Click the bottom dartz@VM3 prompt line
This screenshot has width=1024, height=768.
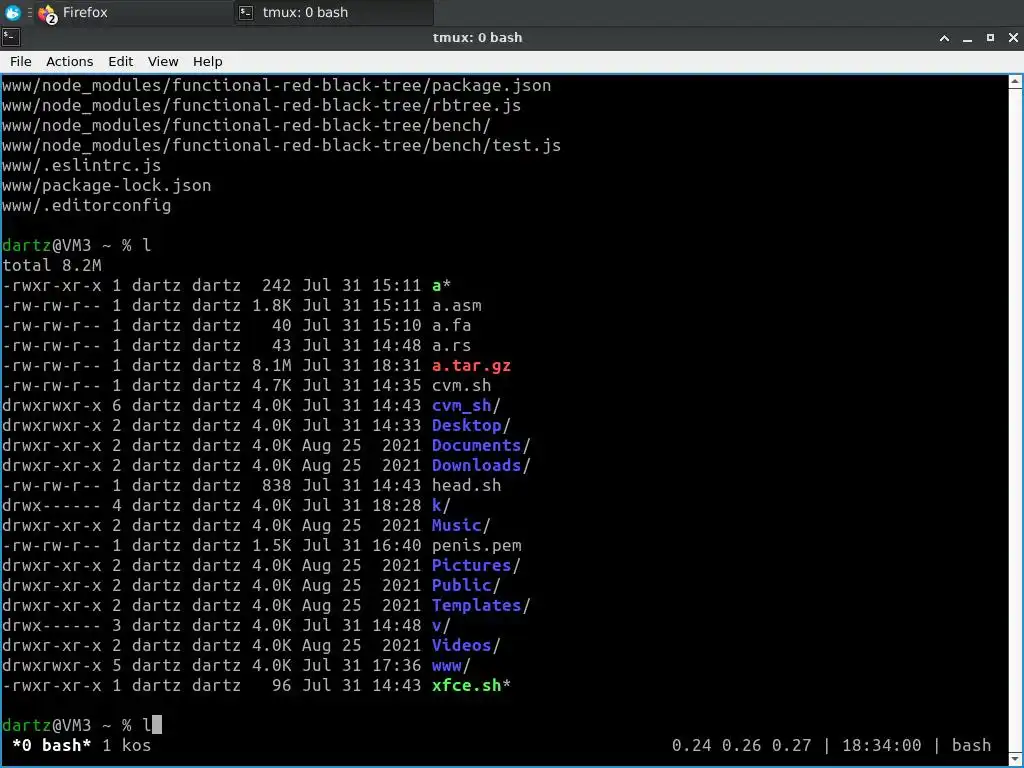tap(82, 725)
